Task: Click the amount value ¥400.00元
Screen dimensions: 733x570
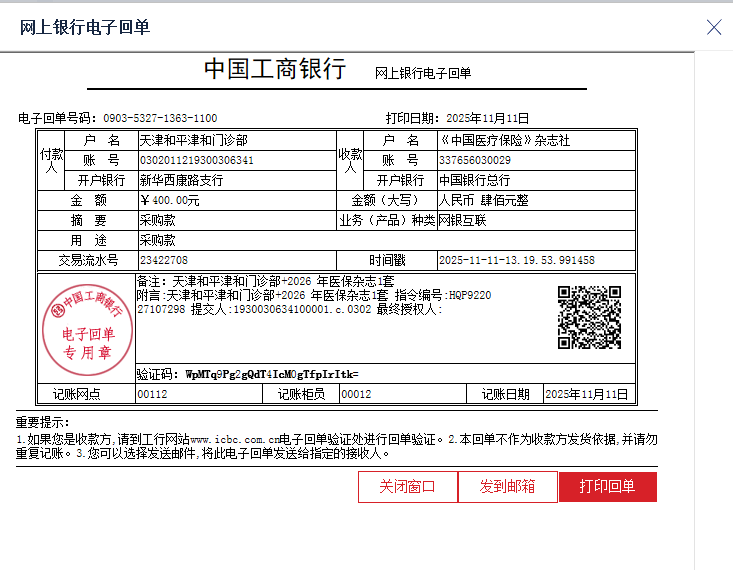Action: click(169, 200)
